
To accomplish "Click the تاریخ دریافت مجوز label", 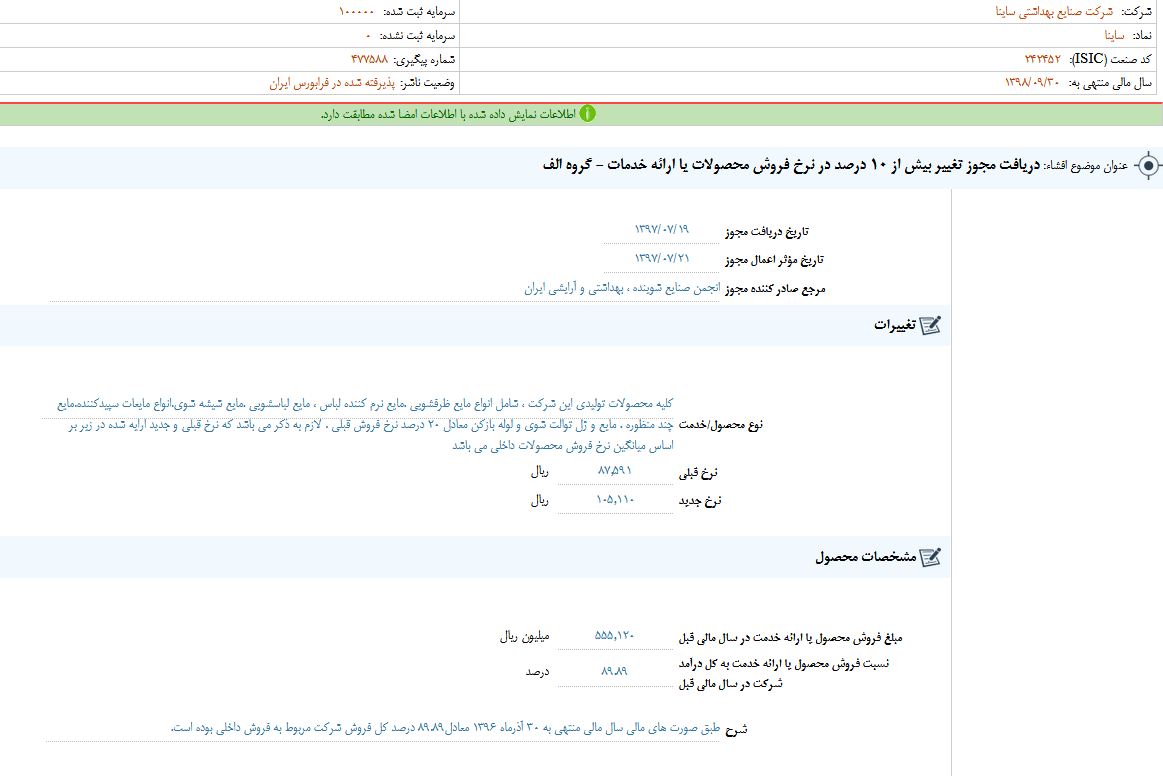I will click(x=767, y=231).
